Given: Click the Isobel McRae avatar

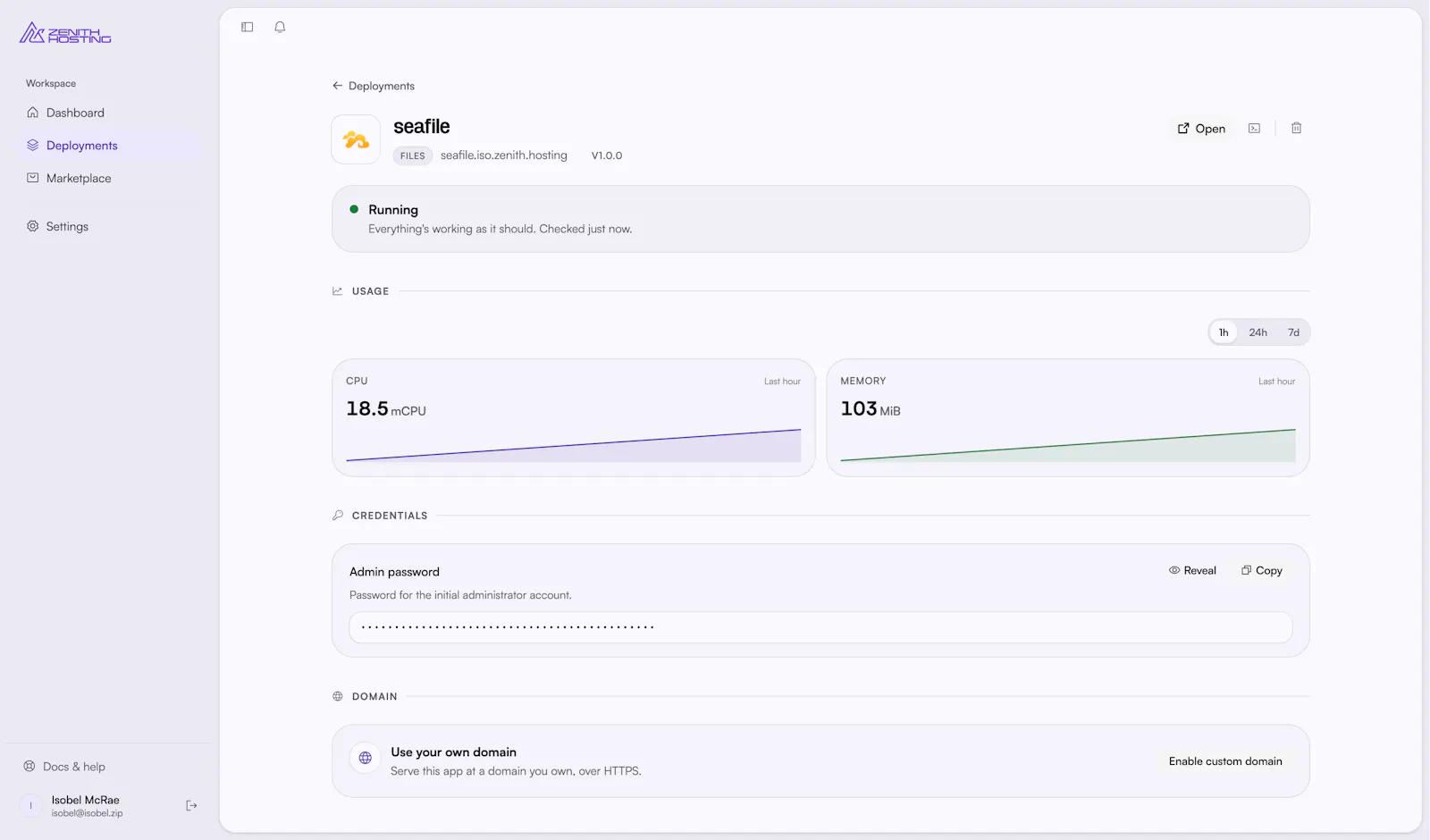Looking at the screenshot, I should tap(30, 806).
